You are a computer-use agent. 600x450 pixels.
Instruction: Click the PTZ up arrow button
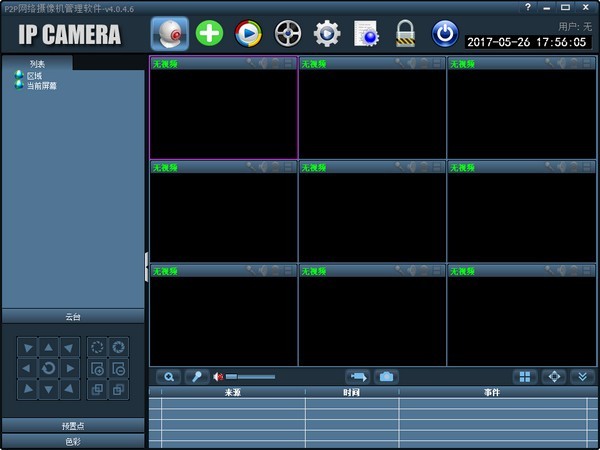point(48,347)
